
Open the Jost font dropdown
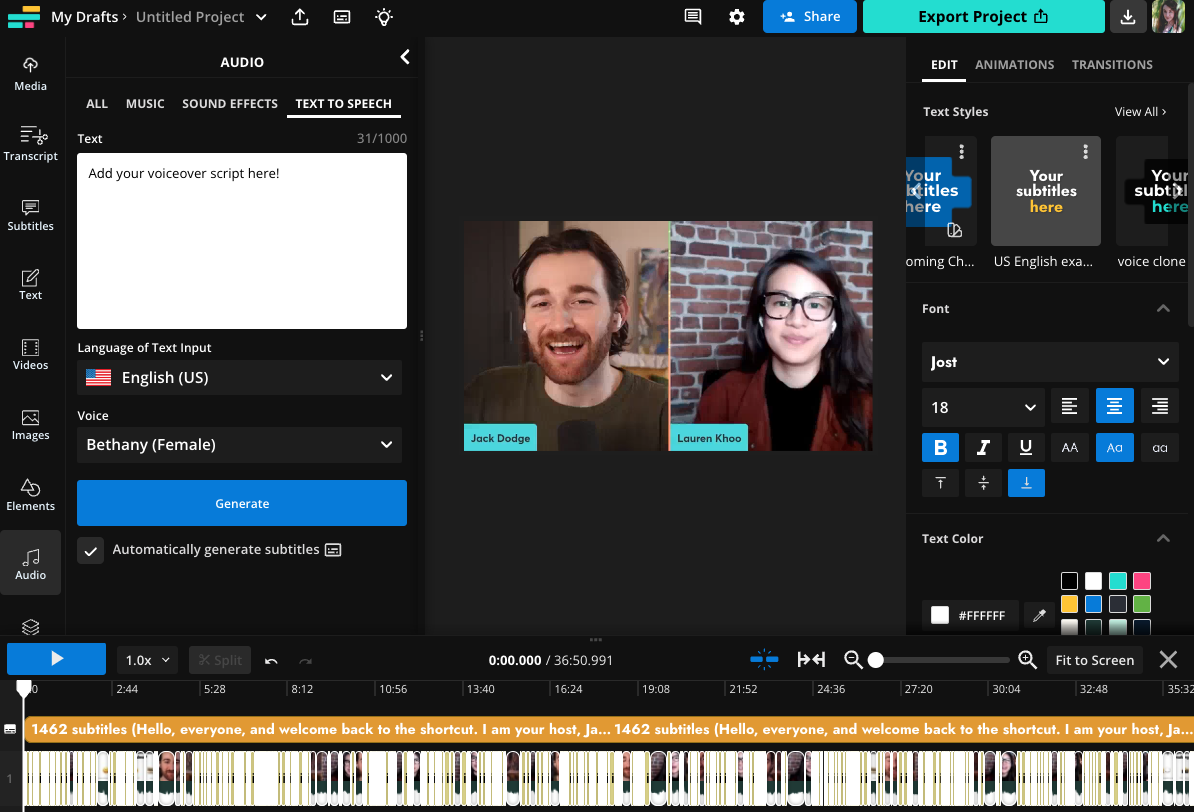click(x=1050, y=362)
